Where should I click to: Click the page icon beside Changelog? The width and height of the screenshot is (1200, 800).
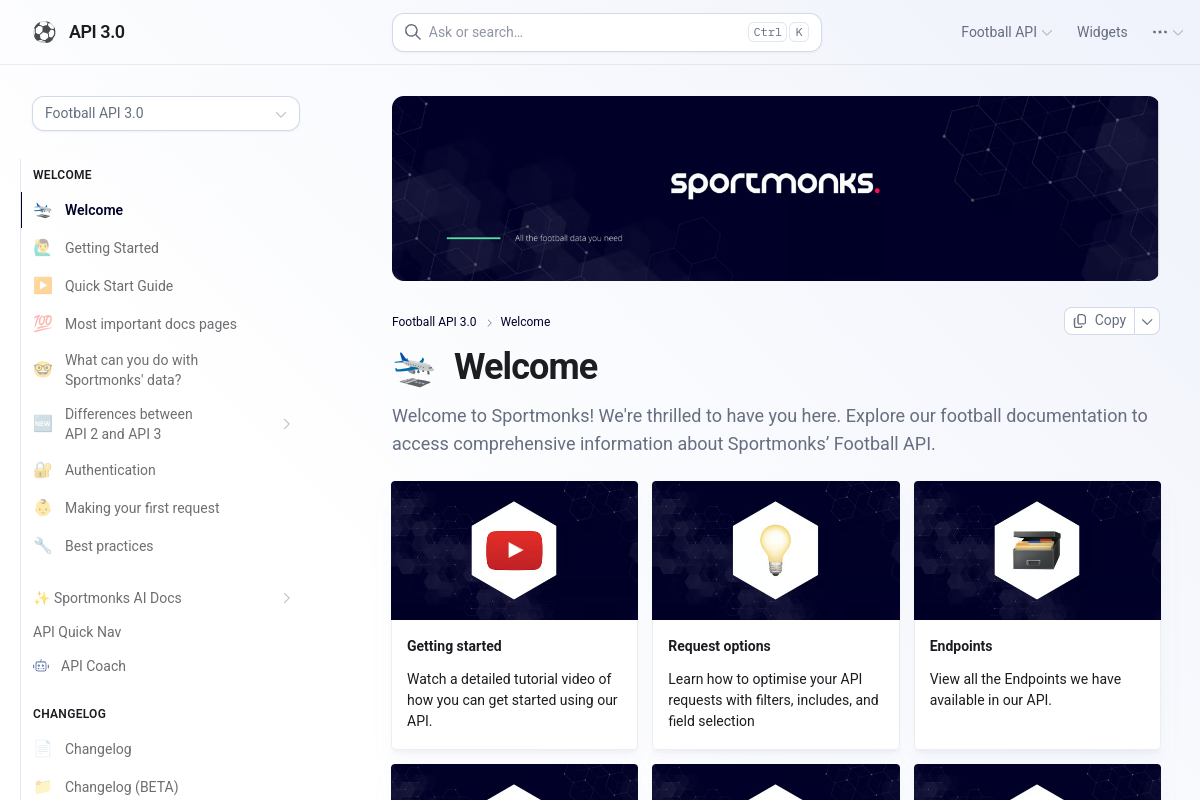[x=42, y=749]
